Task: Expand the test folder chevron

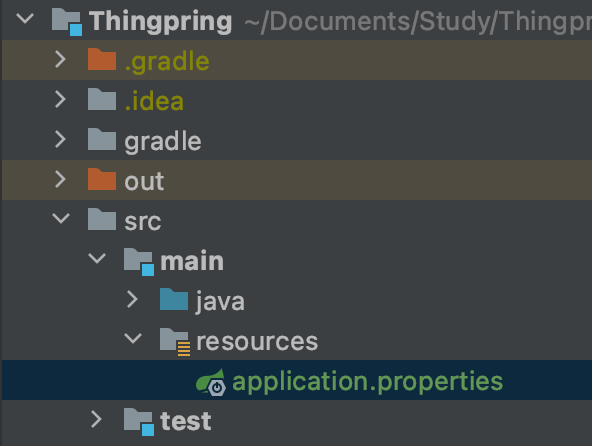Action: (96, 420)
